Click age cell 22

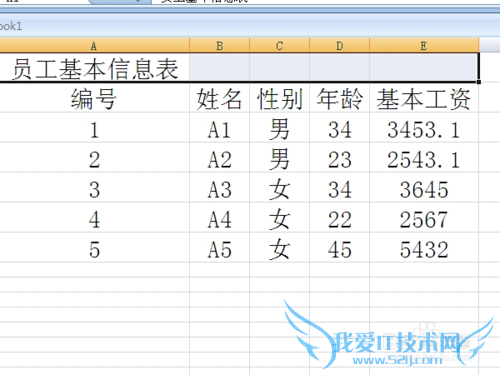click(x=339, y=218)
